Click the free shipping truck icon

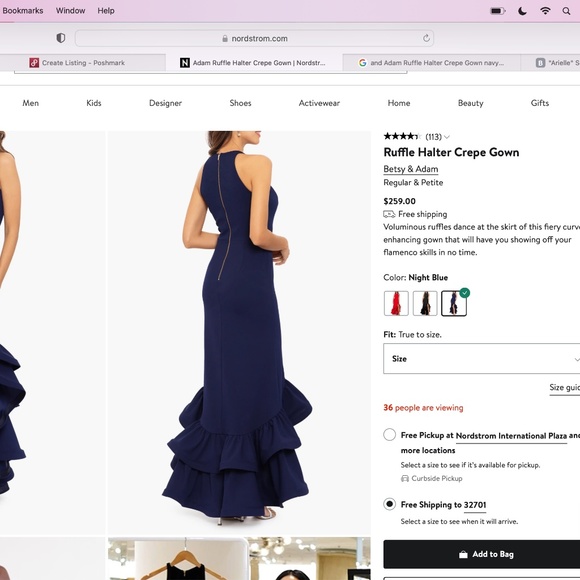389,214
